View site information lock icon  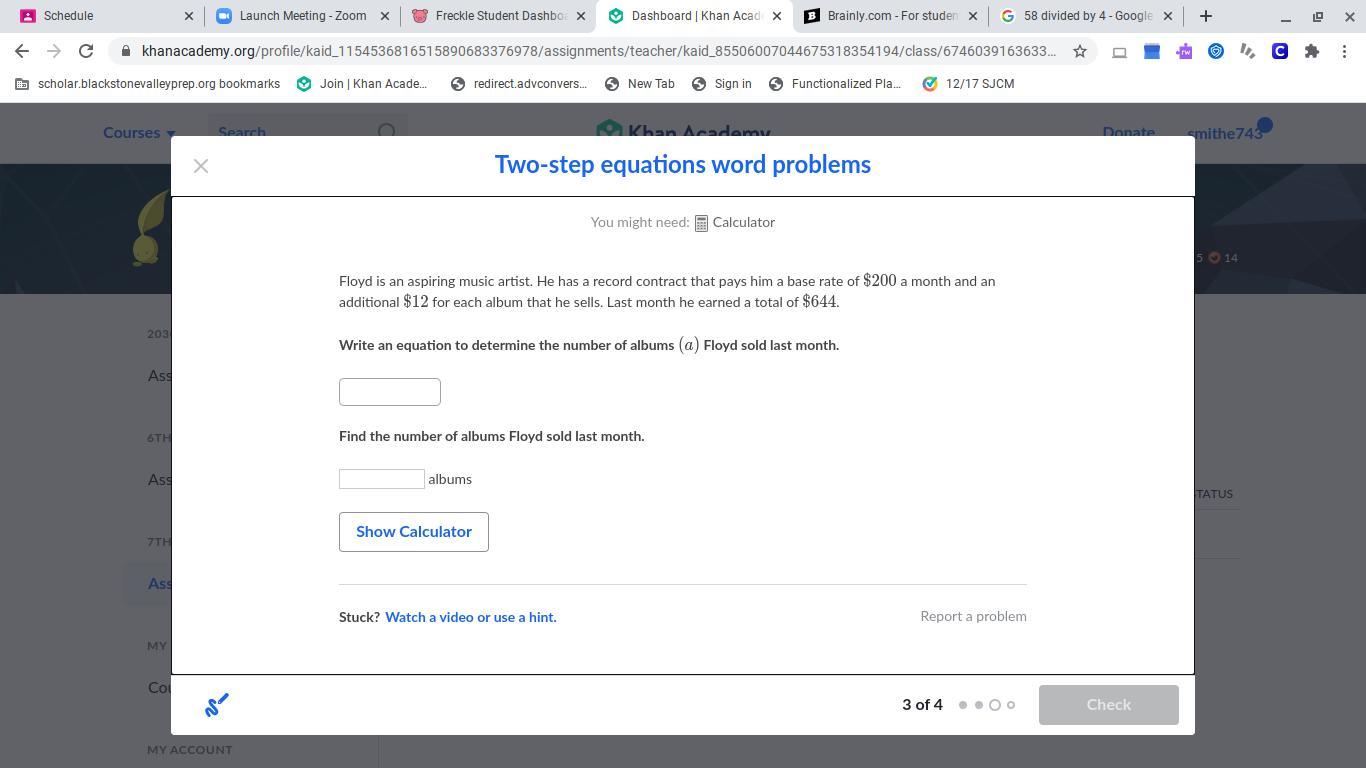click(125, 51)
